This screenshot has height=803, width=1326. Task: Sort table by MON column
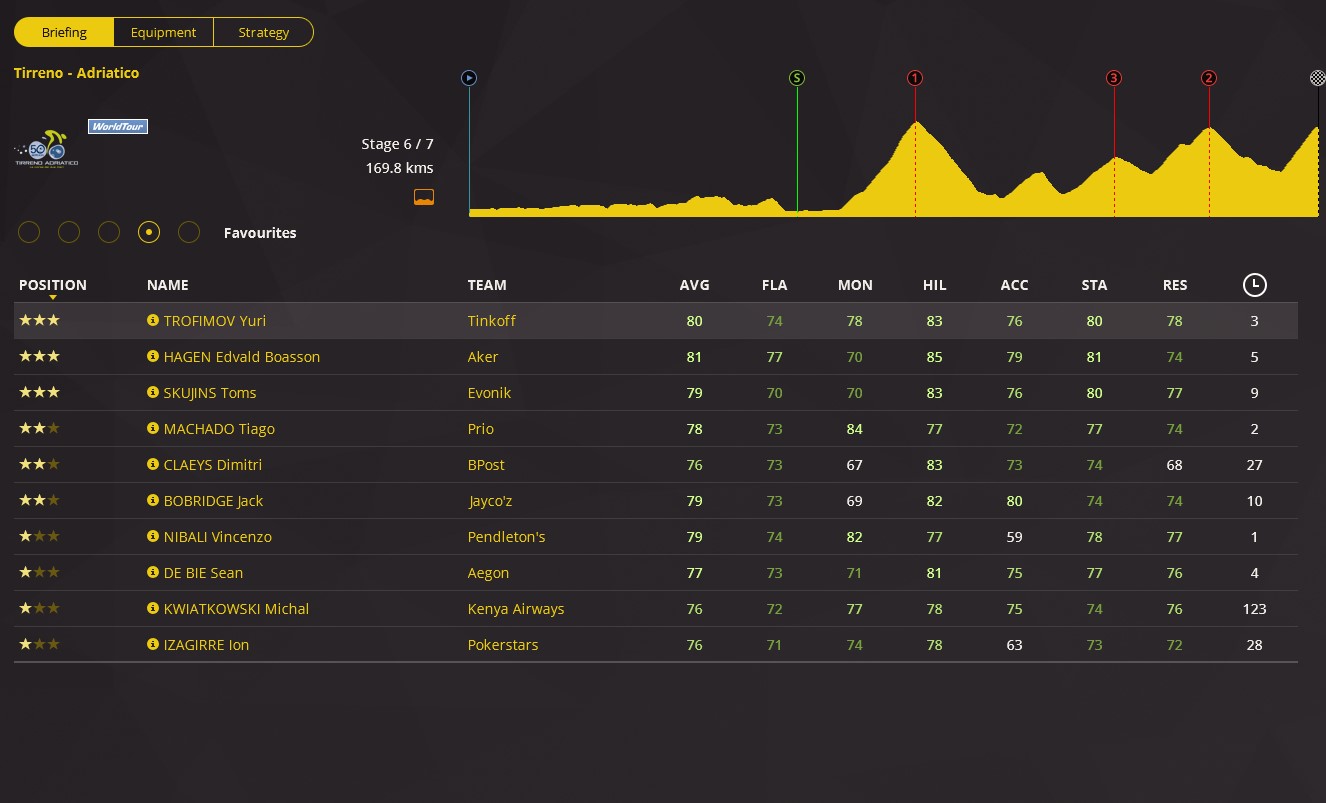(855, 285)
